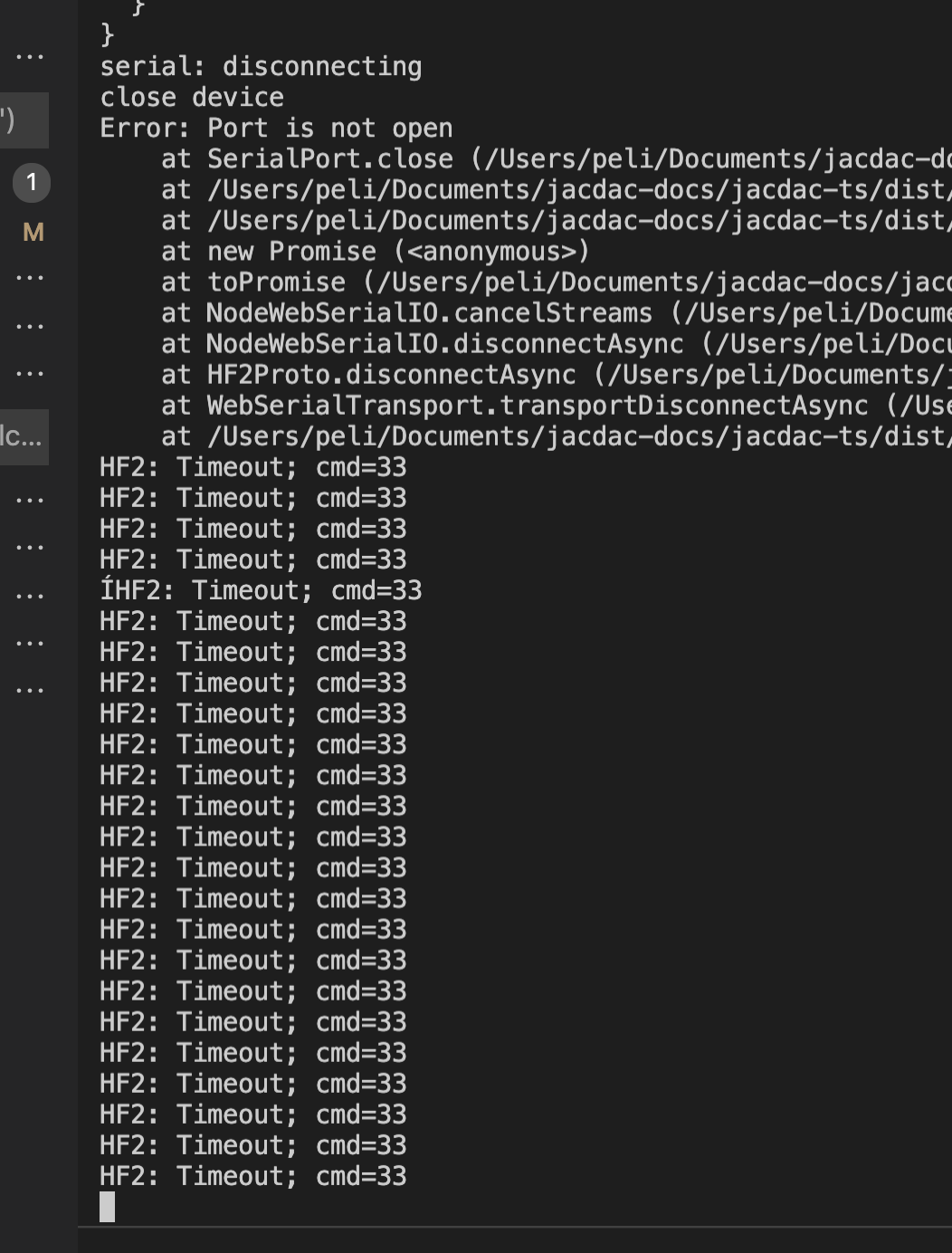Click the last "HF2: Timeout; cmd=33" line
The height and width of the screenshot is (1253, 952).
(x=253, y=1176)
